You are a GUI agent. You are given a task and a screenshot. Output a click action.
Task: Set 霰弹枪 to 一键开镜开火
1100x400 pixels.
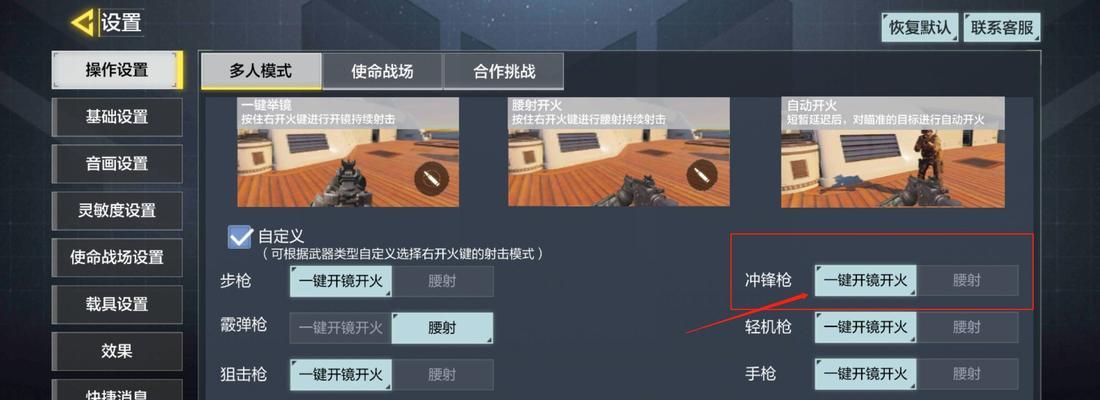341,328
